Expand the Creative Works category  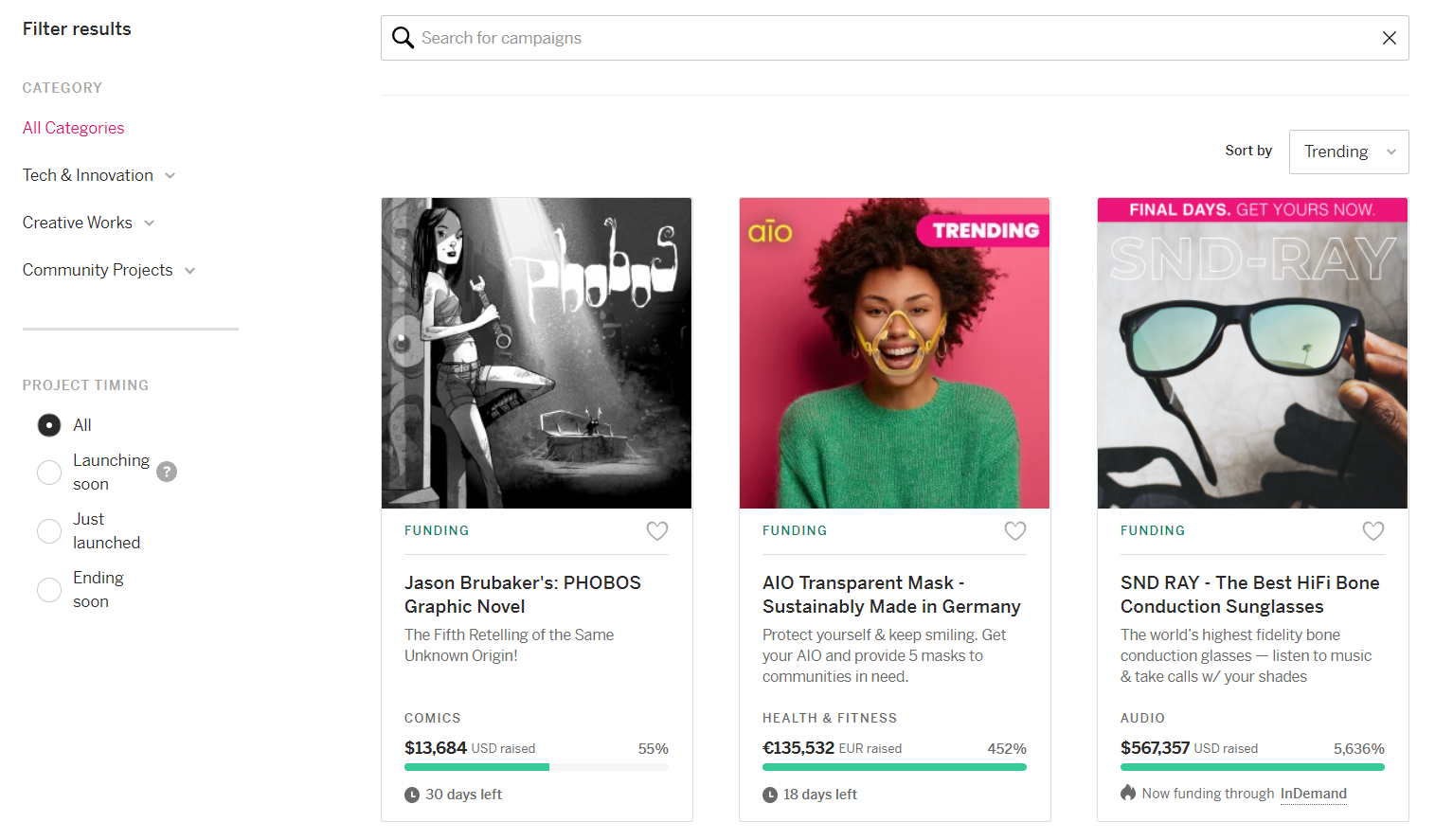pos(88,223)
